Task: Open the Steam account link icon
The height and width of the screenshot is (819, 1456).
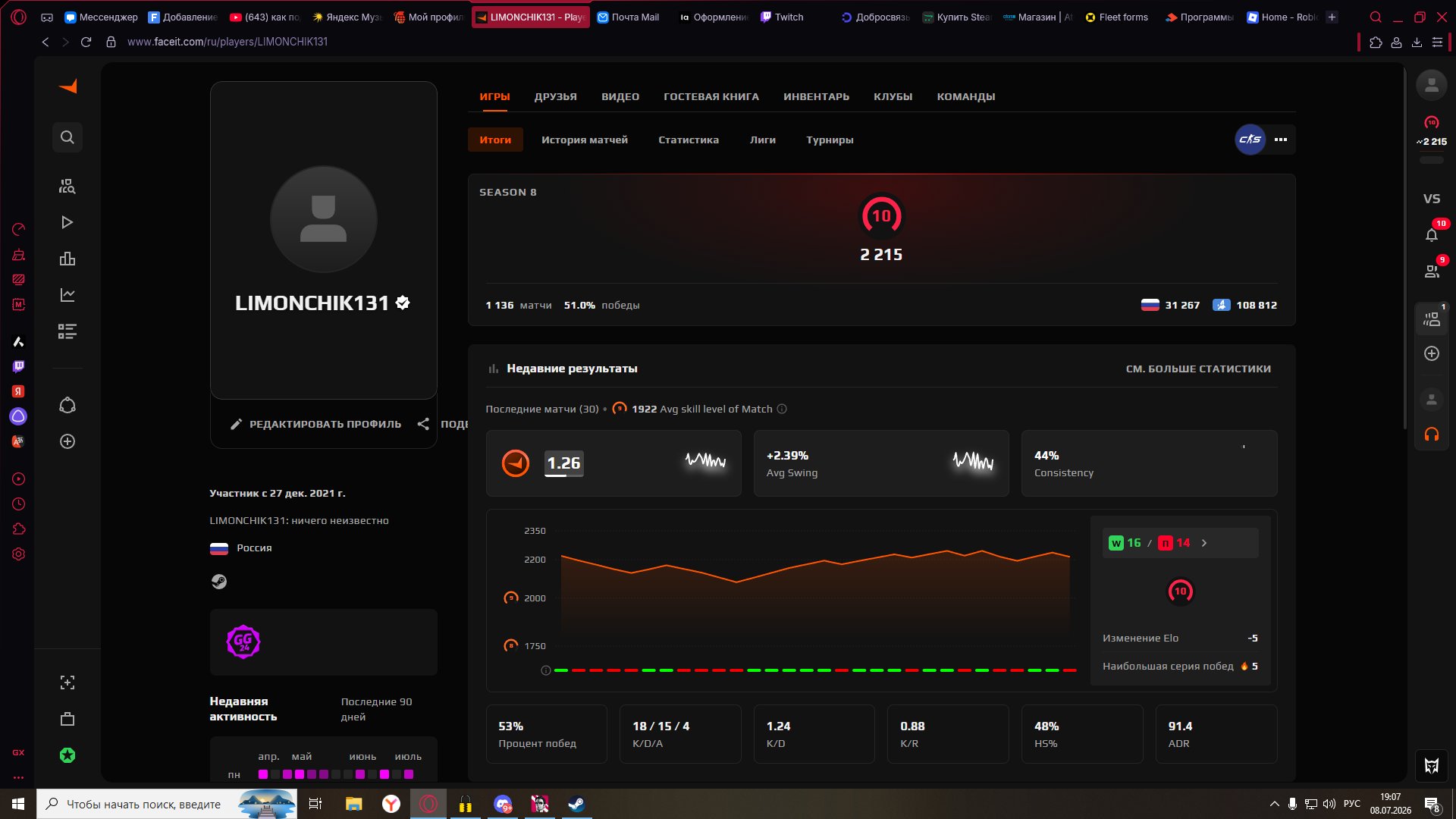Action: (219, 582)
